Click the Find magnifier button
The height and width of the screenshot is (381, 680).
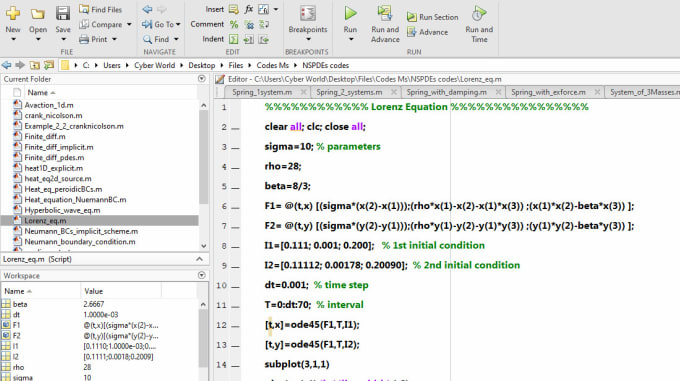156,39
